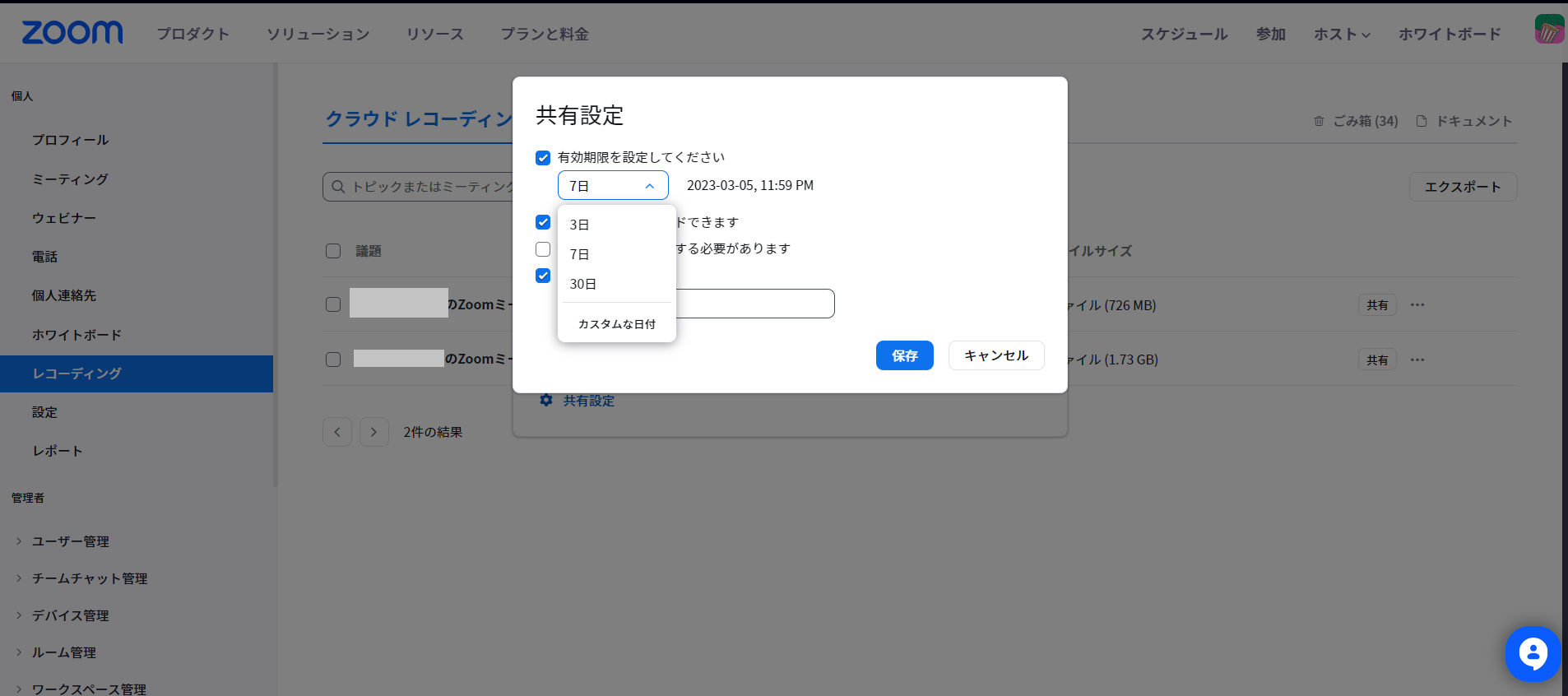Choose 30日 from the expiration list
Image resolution: width=1568 pixels, height=696 pixels.
583,284
